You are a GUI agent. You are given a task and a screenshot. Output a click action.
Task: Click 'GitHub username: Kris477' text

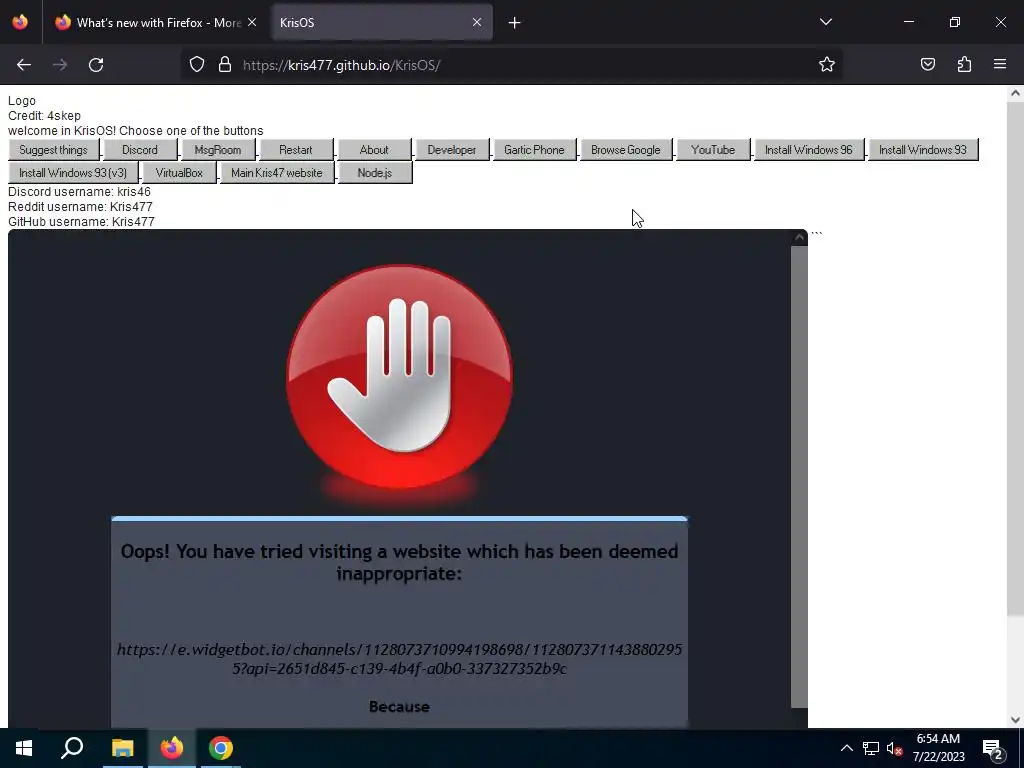(81, 222)
